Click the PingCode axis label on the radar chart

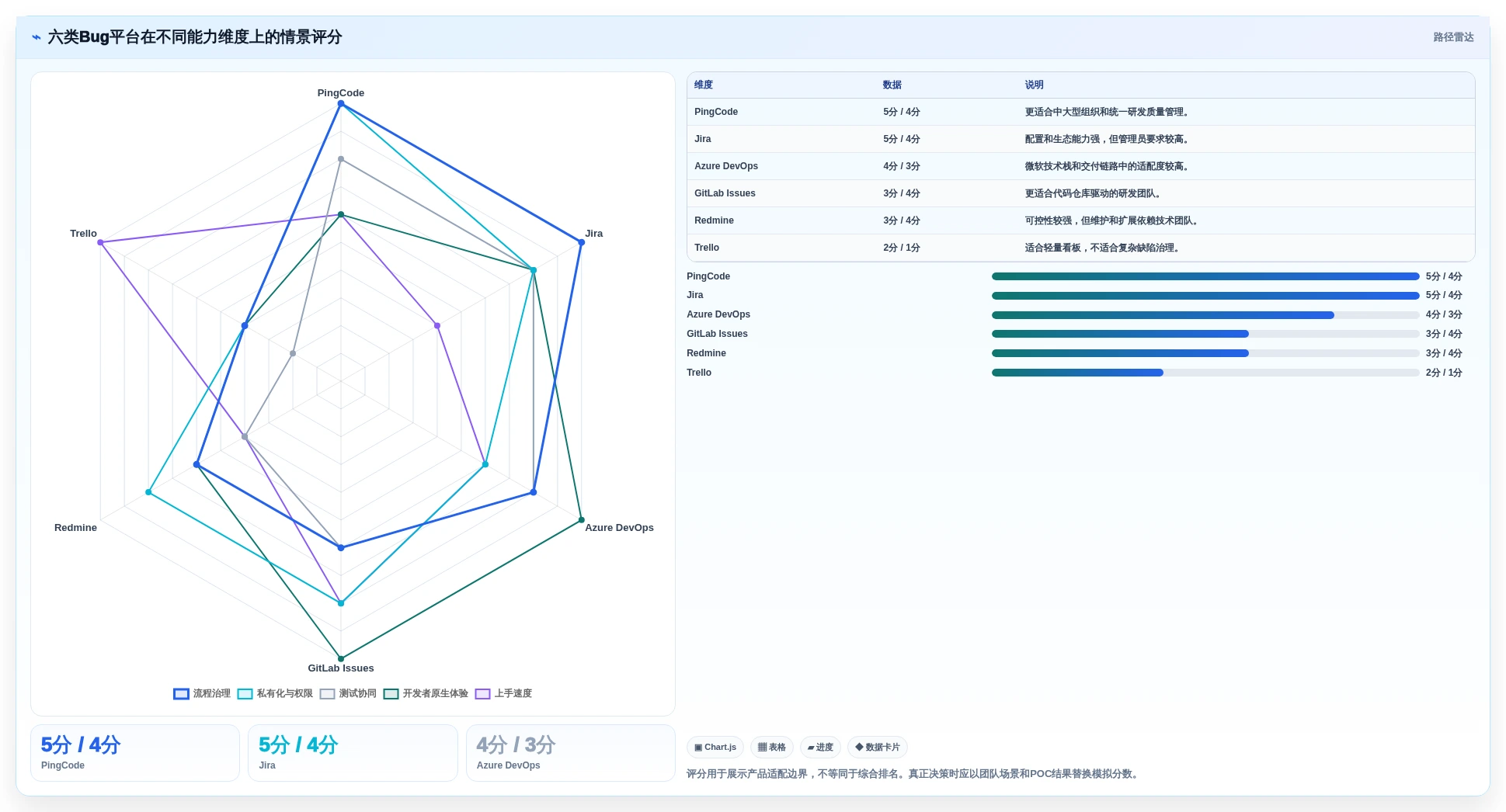(341, 93)
